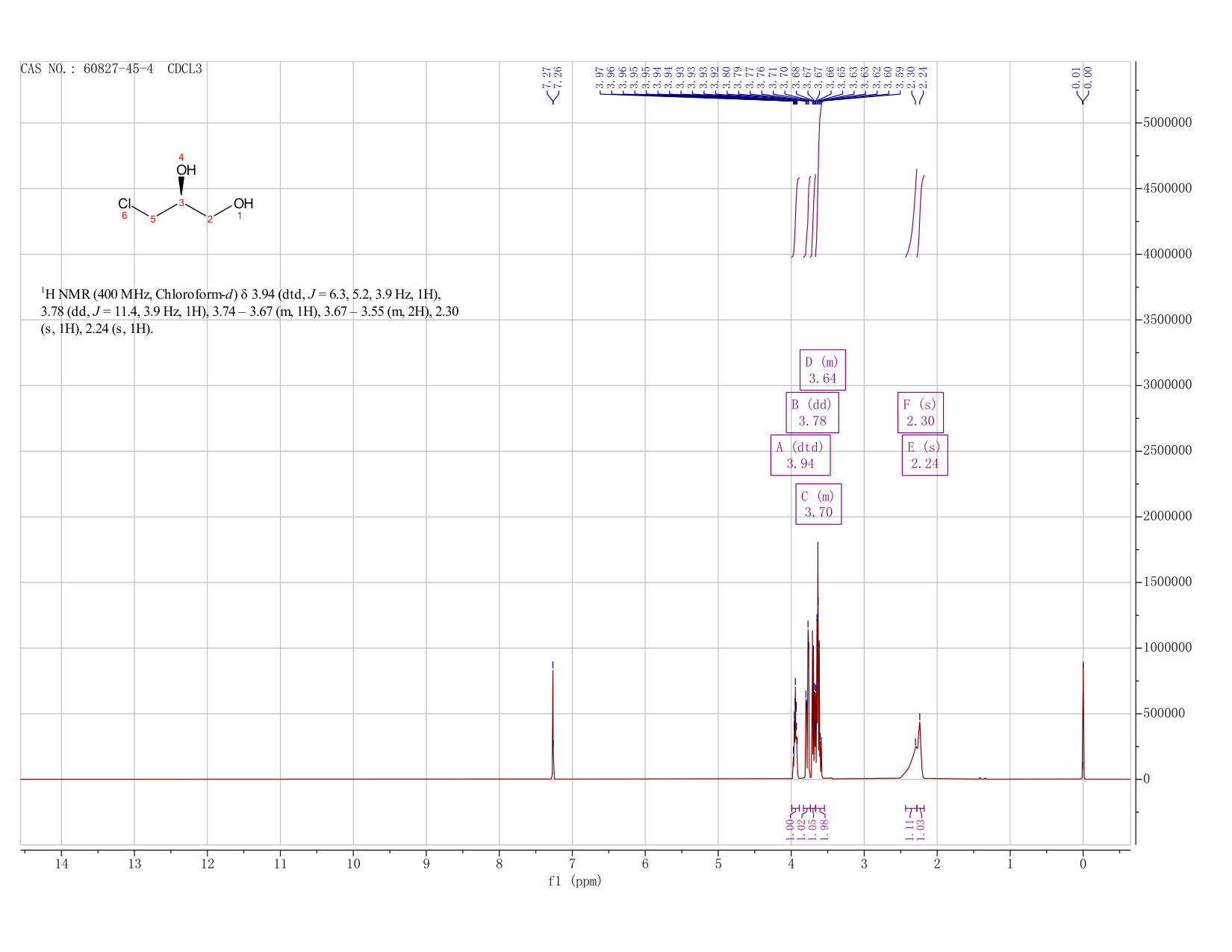Click the f1 (ppm) axis label

[575, 881]
